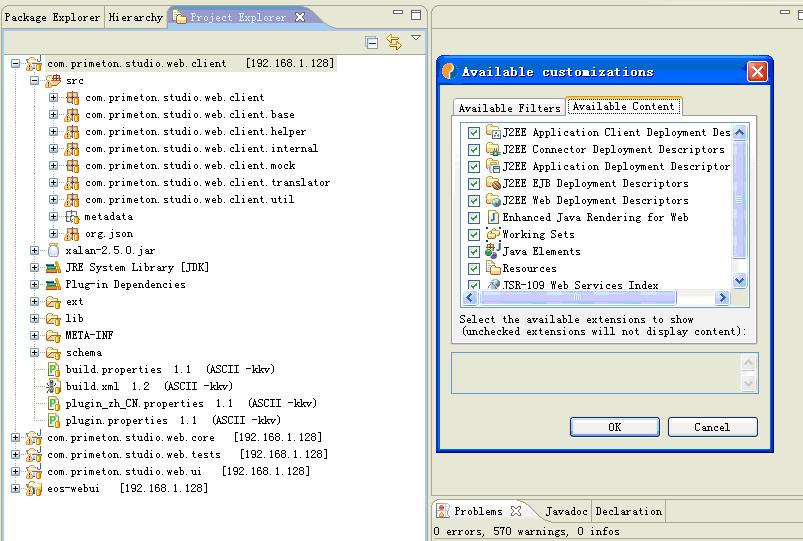803x541 pixels.
Task: Click com.primeton.studio.web.core project icon
Action: click(34, 438)
